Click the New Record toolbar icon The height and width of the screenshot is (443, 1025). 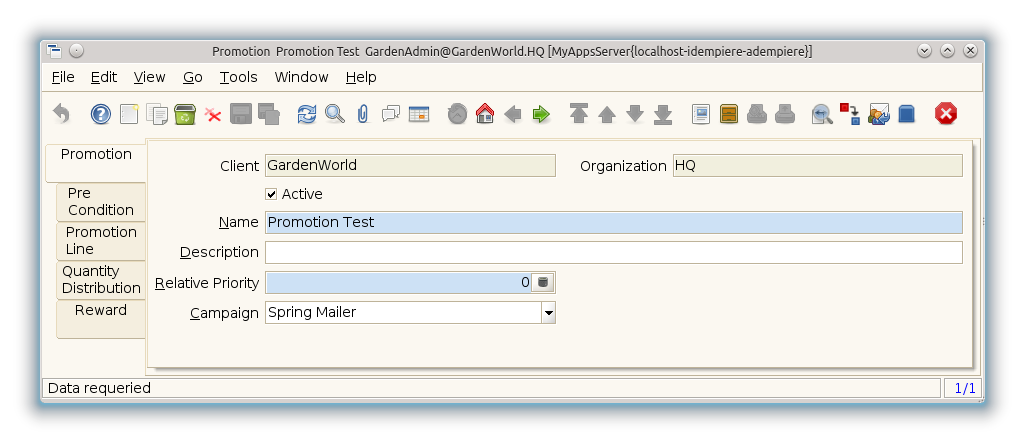129,114
